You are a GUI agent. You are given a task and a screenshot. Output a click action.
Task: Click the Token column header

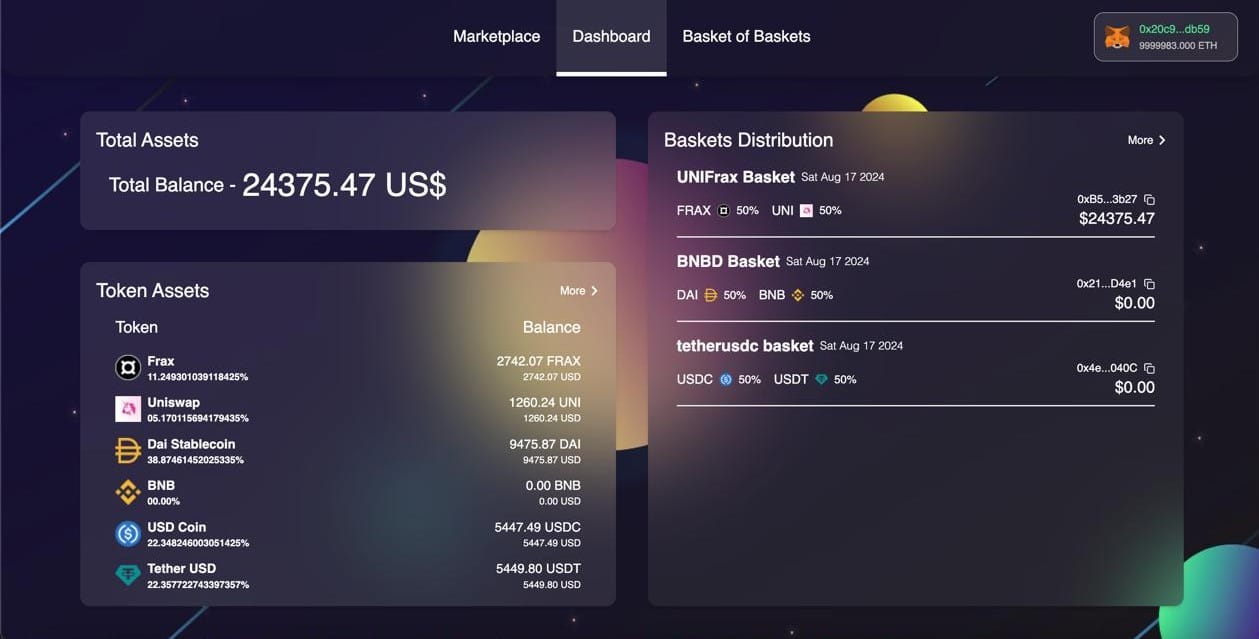point(136,327)
